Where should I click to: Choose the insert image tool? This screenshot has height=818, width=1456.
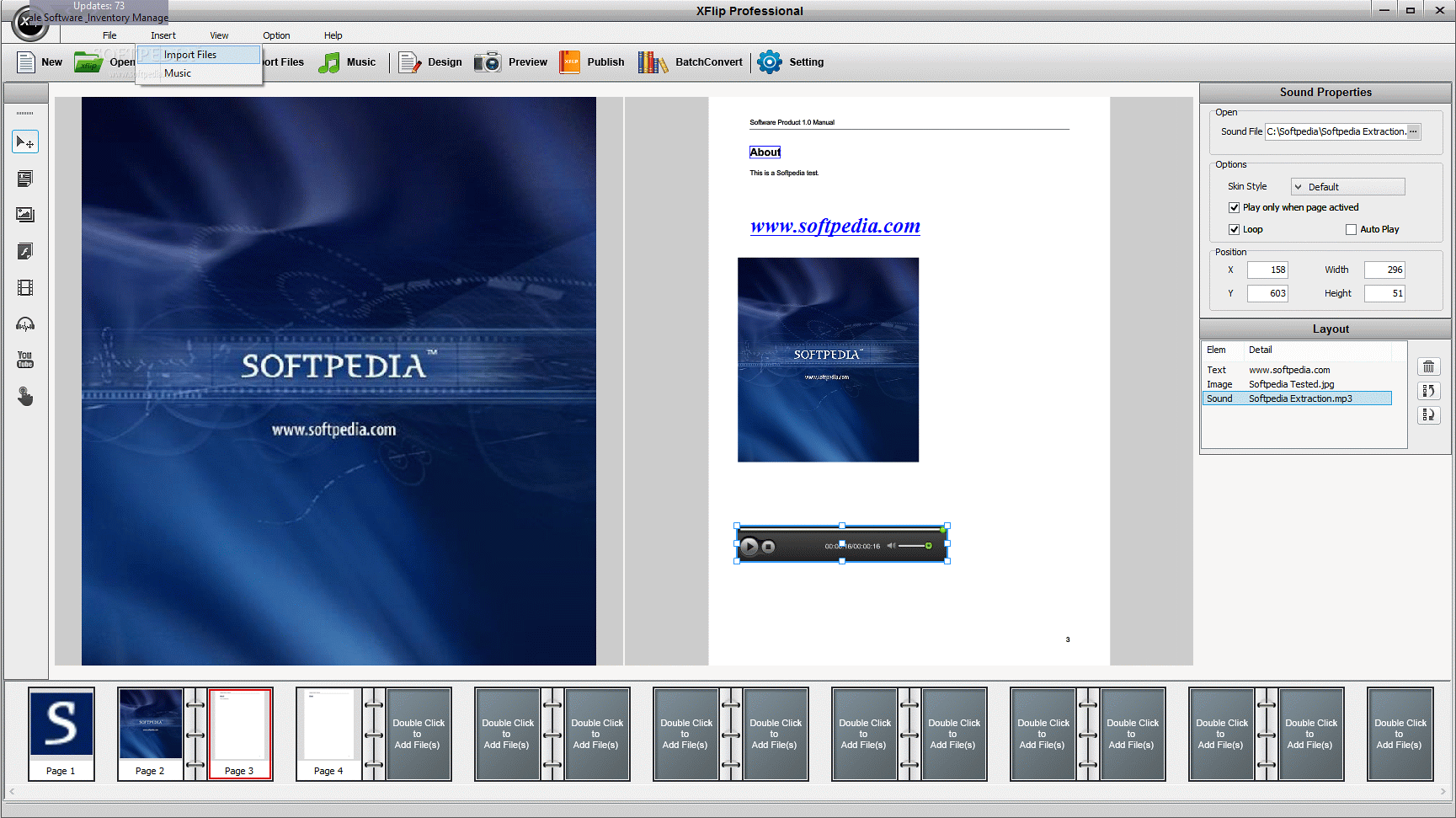(x=25, y=215)
